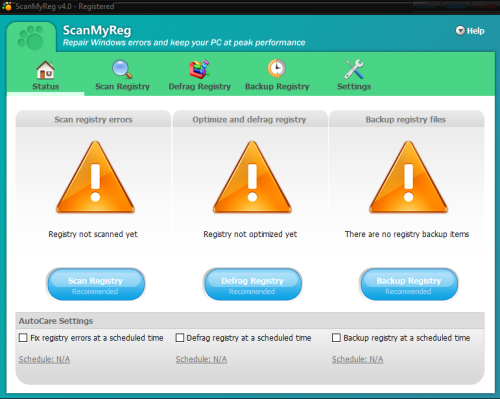Screen dimensions: 500x399
Task: Click 'There are no registry backup items' text
Action: pos(407,234)
